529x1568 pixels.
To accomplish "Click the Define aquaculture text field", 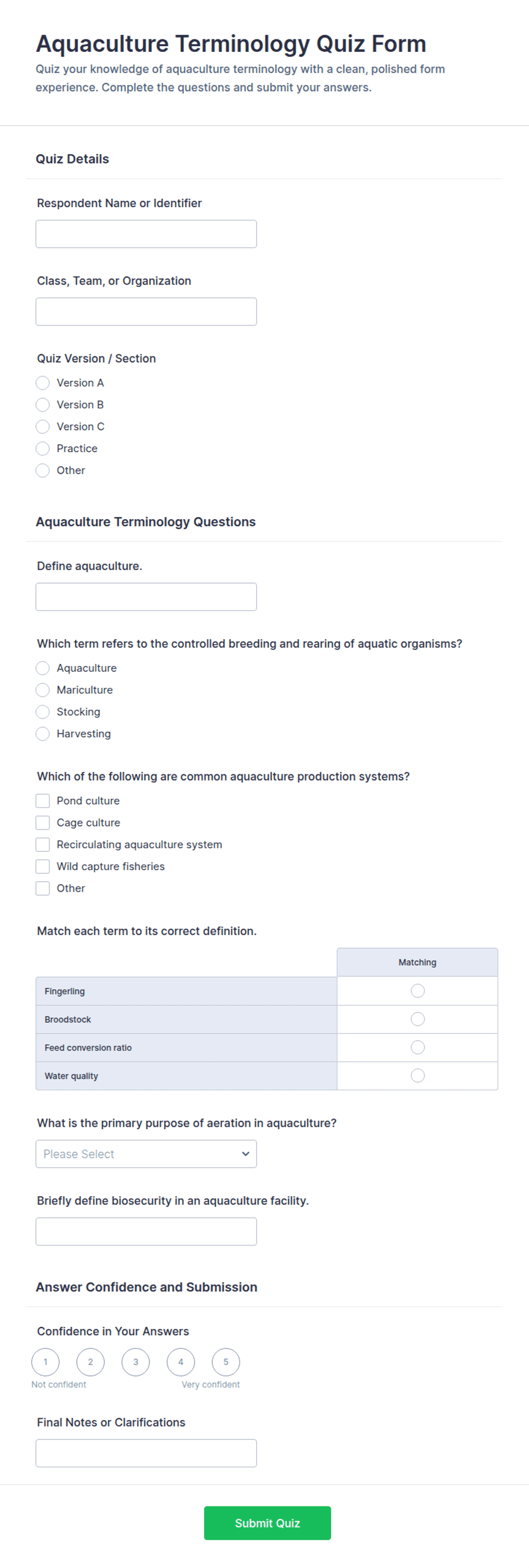I will click(146, 597).
